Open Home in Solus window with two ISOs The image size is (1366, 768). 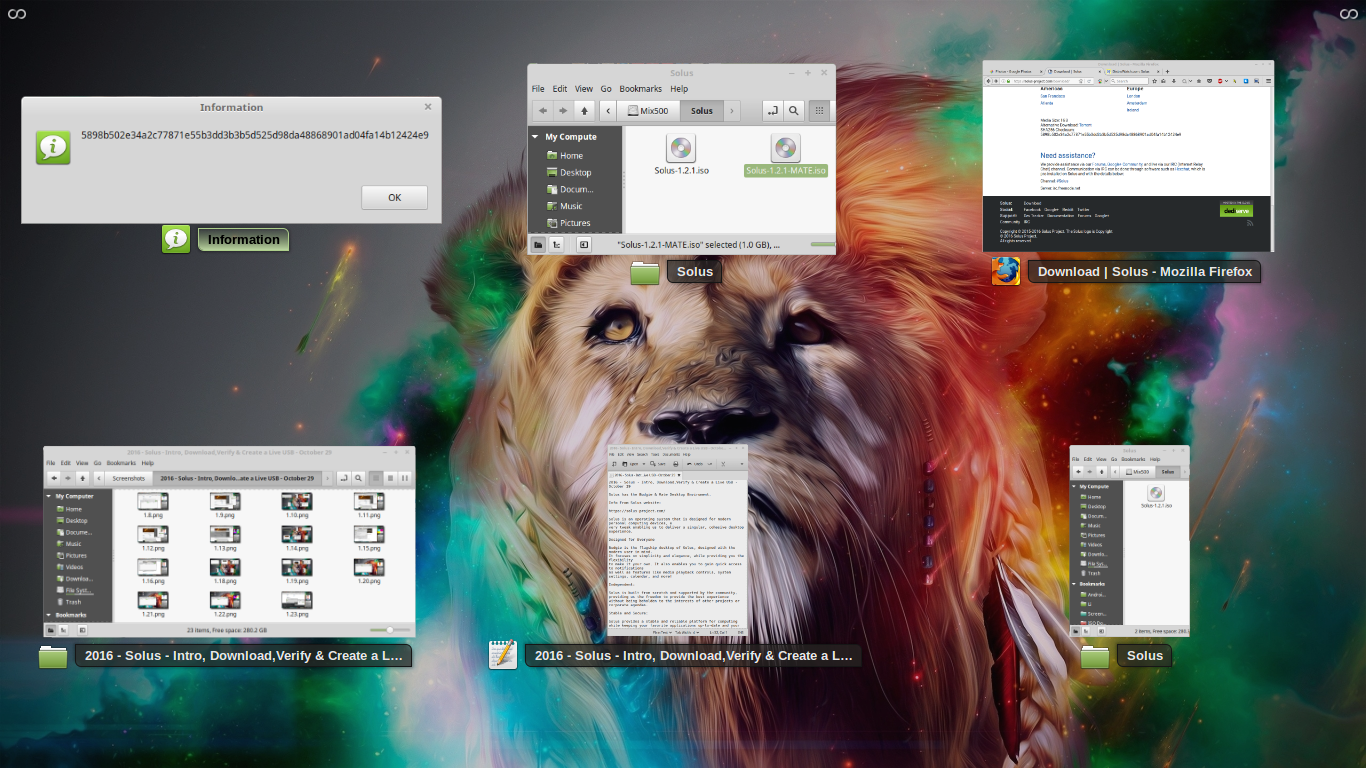pyautogui.click(x=565, y=155)
